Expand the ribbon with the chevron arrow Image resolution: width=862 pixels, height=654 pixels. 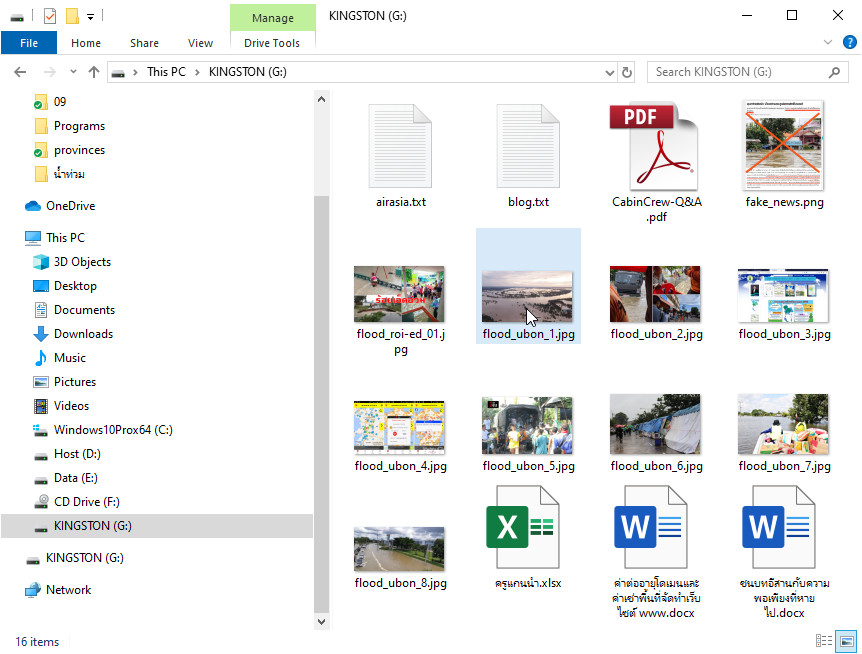(x=830, y=42)
